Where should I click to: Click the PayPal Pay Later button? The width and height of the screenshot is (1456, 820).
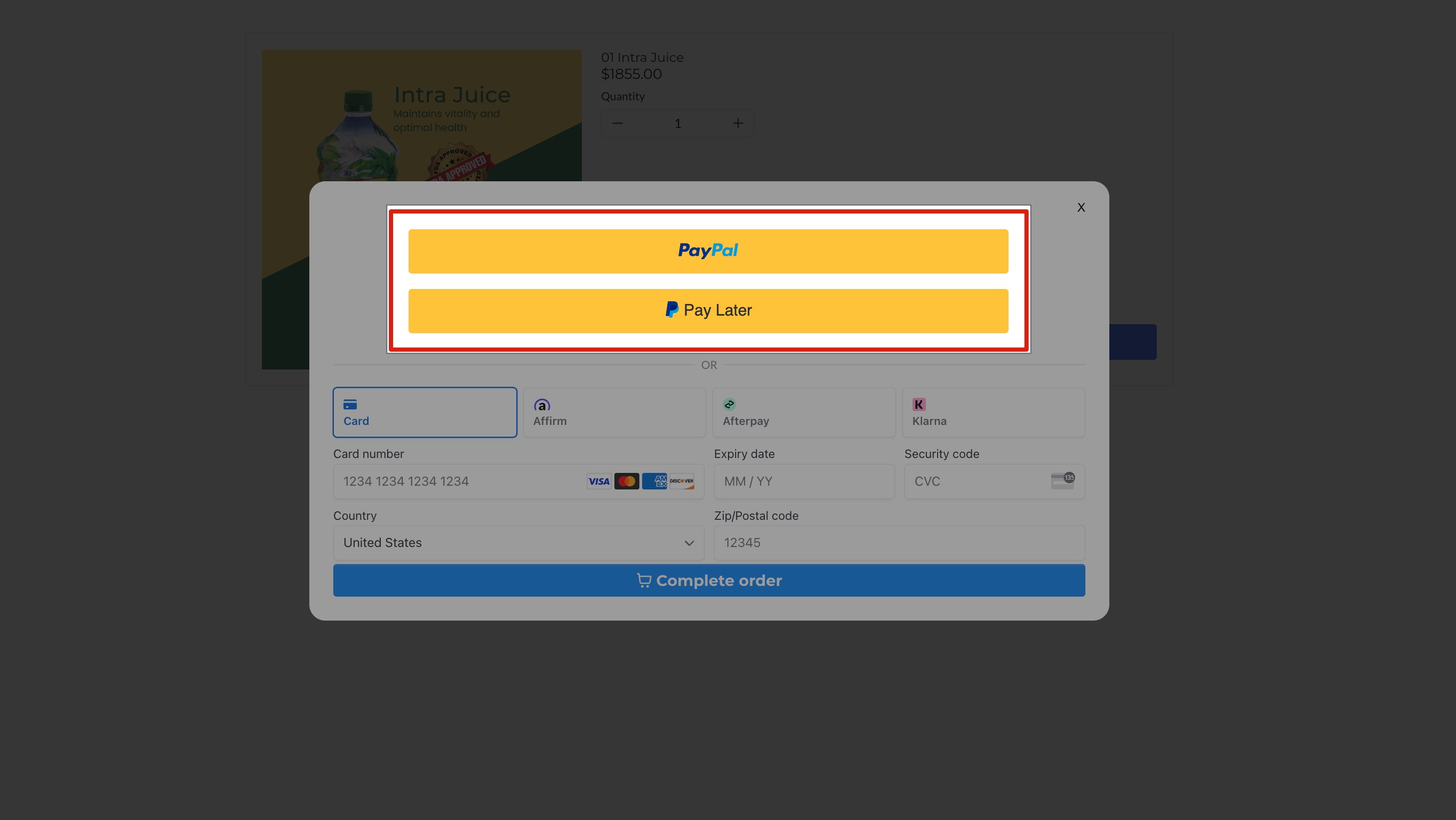[x=708, y=311]
